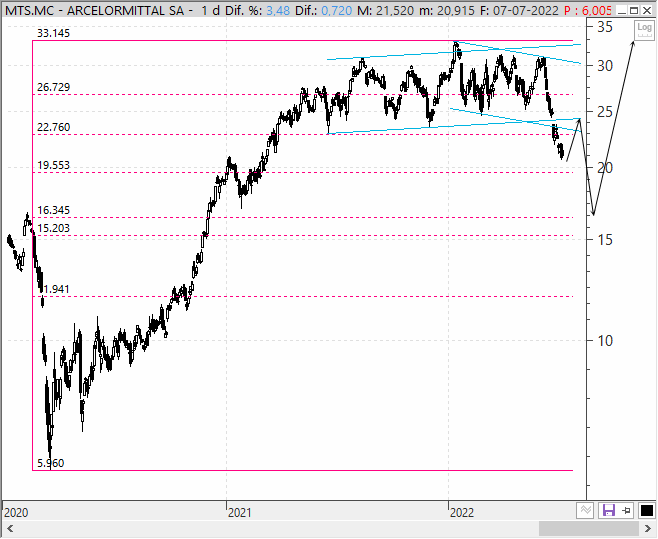Click the 22.760 Fibonacci level label
The image size is (658, 539).
click(53, 127)
